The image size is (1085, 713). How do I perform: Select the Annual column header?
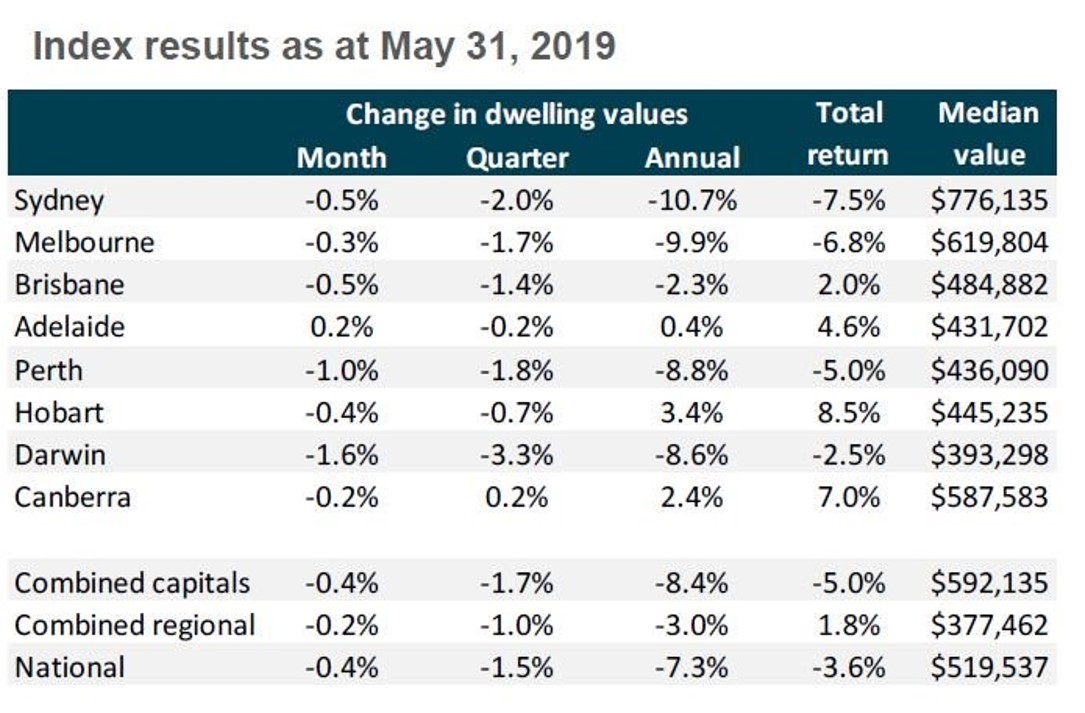tap(692, 158)
